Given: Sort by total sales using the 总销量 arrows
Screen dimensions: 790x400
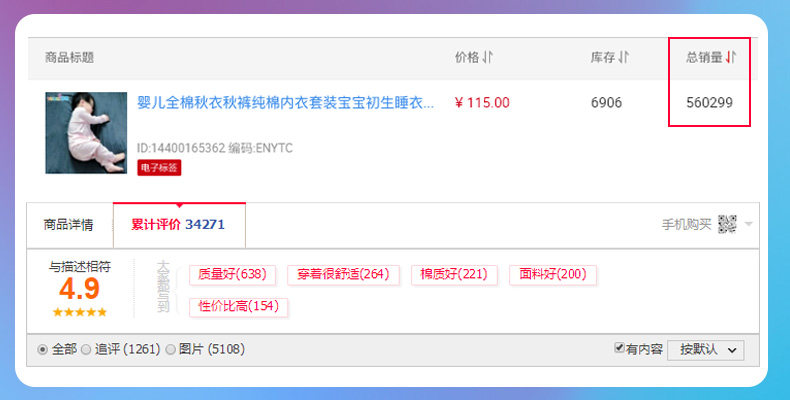Looking at the screenshot, I should (x=731, y=58).
